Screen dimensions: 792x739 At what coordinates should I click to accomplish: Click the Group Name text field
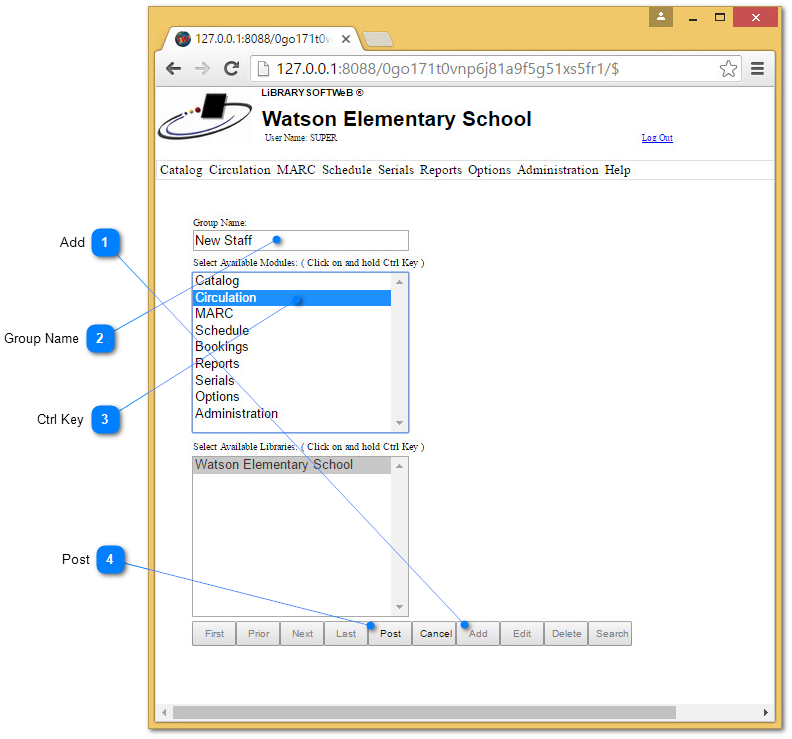[x=300, y=240]
